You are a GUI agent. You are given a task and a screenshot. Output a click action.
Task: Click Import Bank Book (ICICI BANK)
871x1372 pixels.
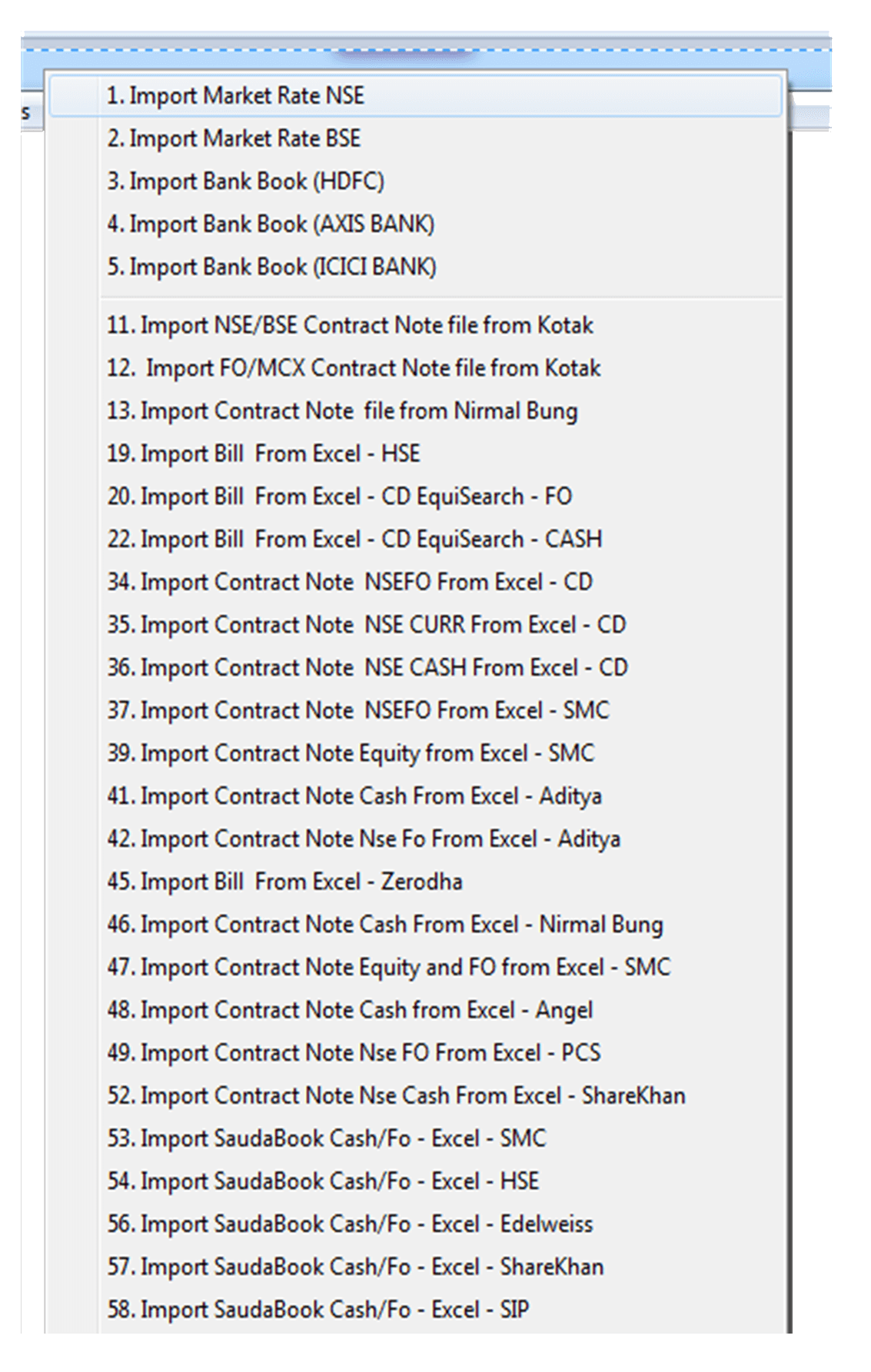pos(416,267)
